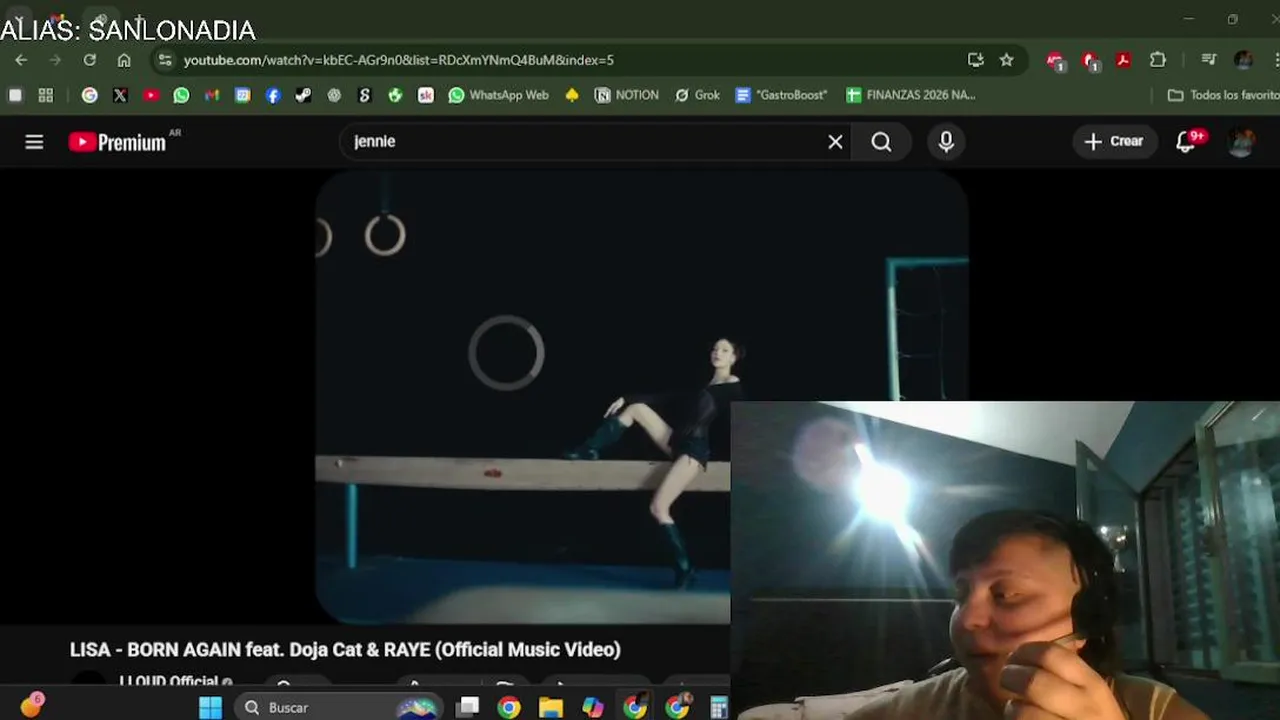This screenshot has height=720, width=1280.
Task: Open the Google bookmark
Action: pyautogui.click(x=90, y=95)
